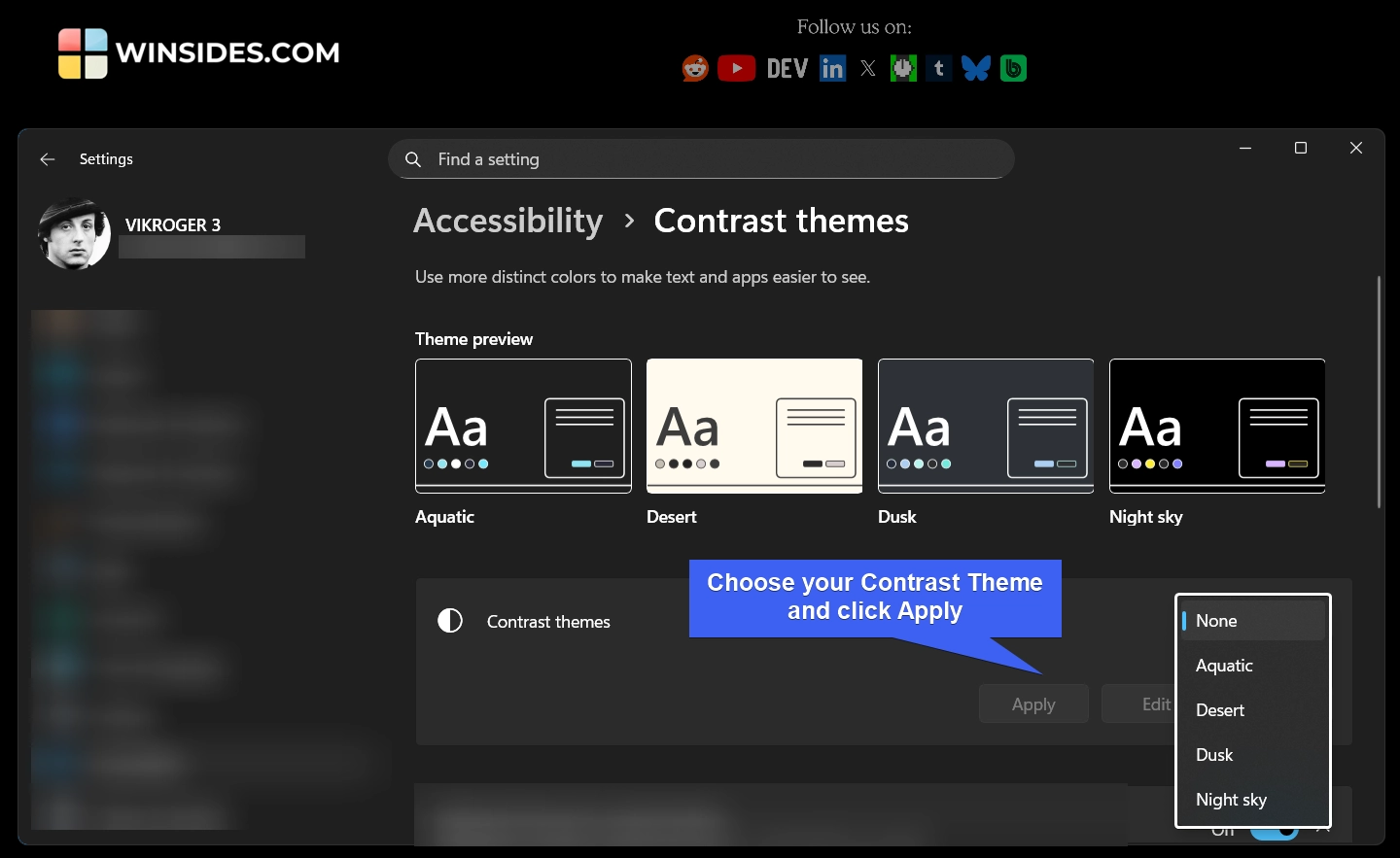This screenshot has width=1400, height=858.
Task: Navigate to Accessibility in the breadcrumb
Action: (x=507, y=221)
